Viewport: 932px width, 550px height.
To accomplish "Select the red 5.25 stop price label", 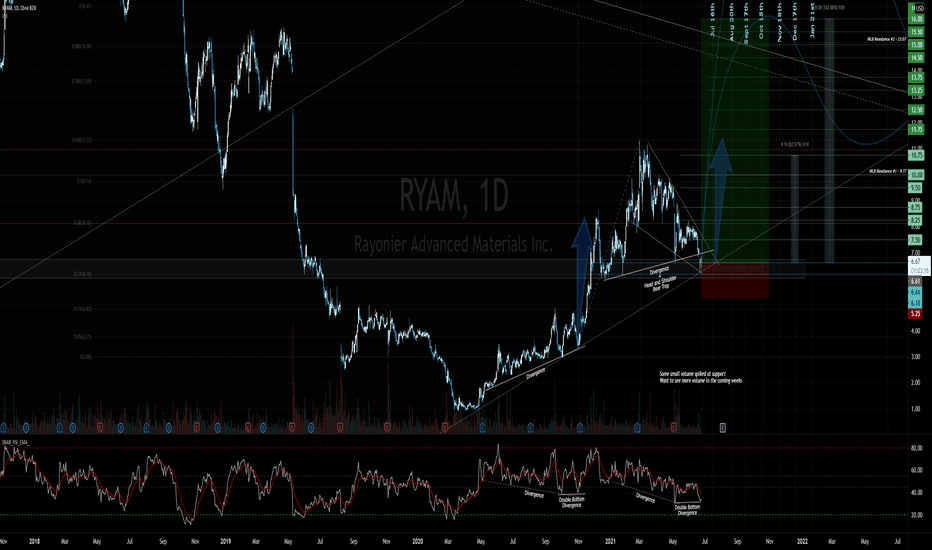I will (915, 314).
